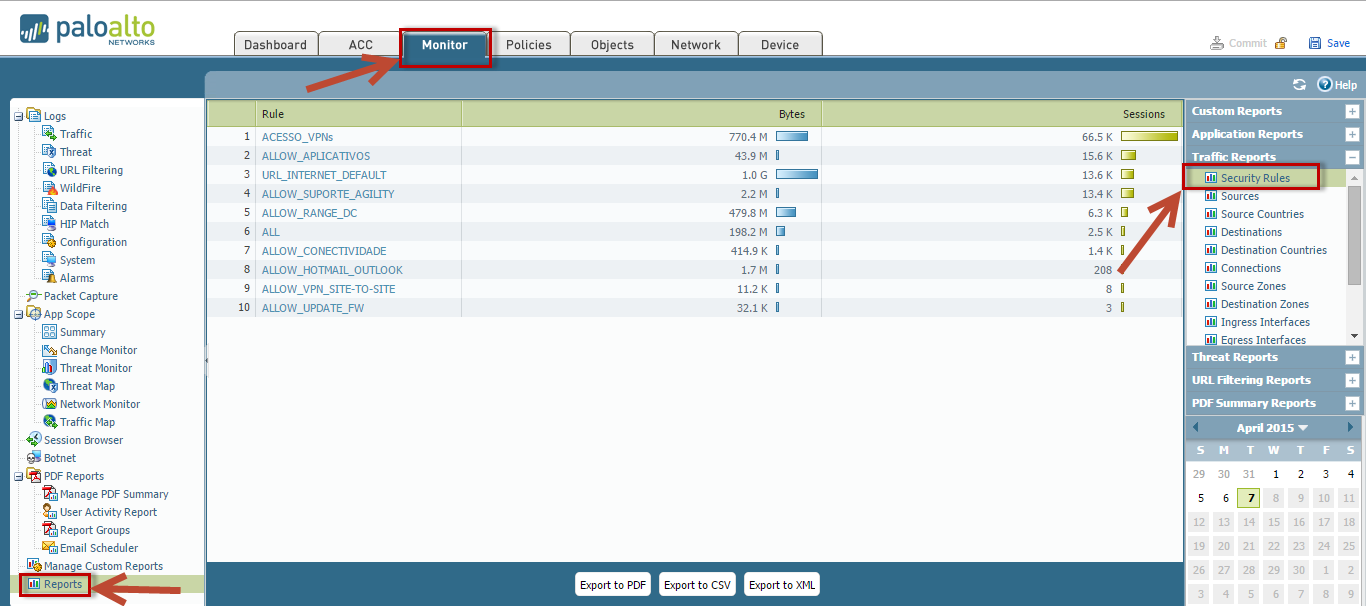Click the Save disk icon

1315,43
